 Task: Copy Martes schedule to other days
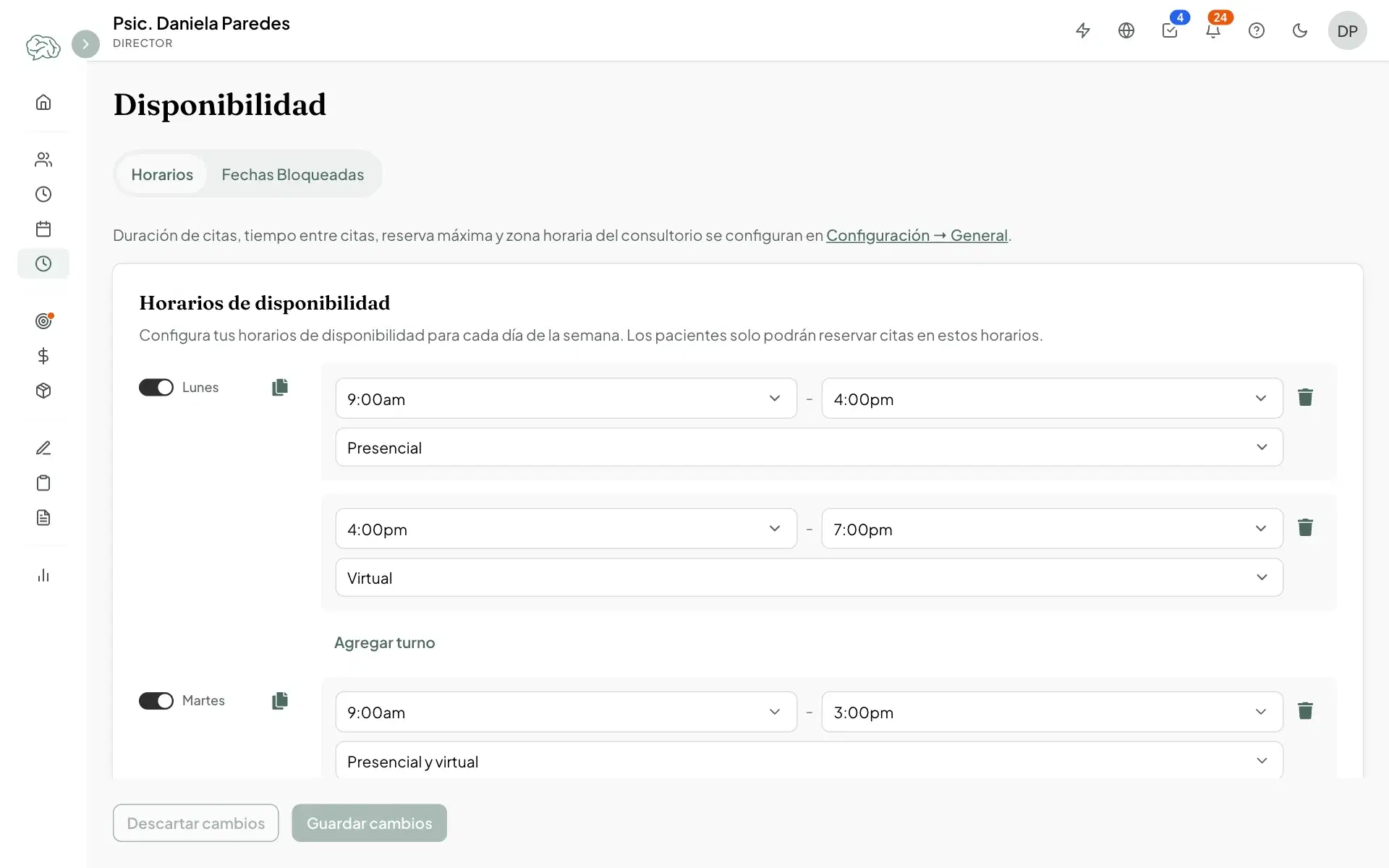click(280, 700)
